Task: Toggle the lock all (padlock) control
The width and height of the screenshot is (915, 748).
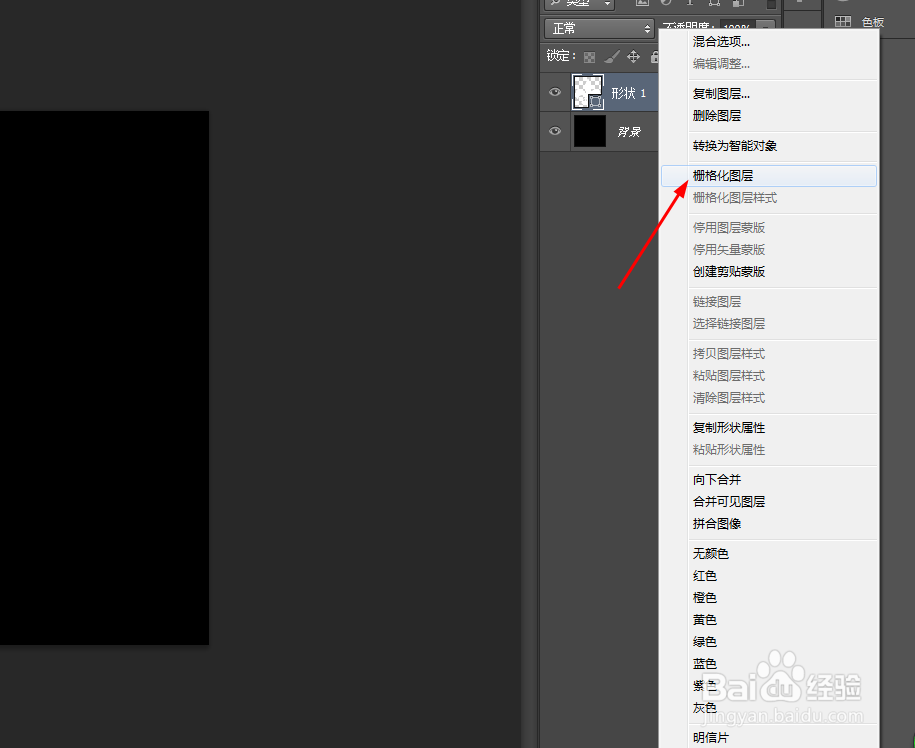Action: click(654, 56)
